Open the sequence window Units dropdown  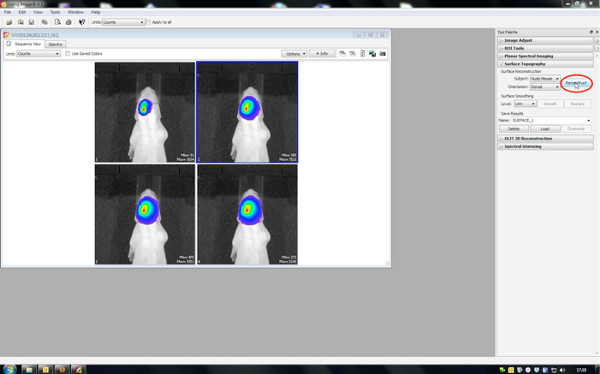[38, 54]
